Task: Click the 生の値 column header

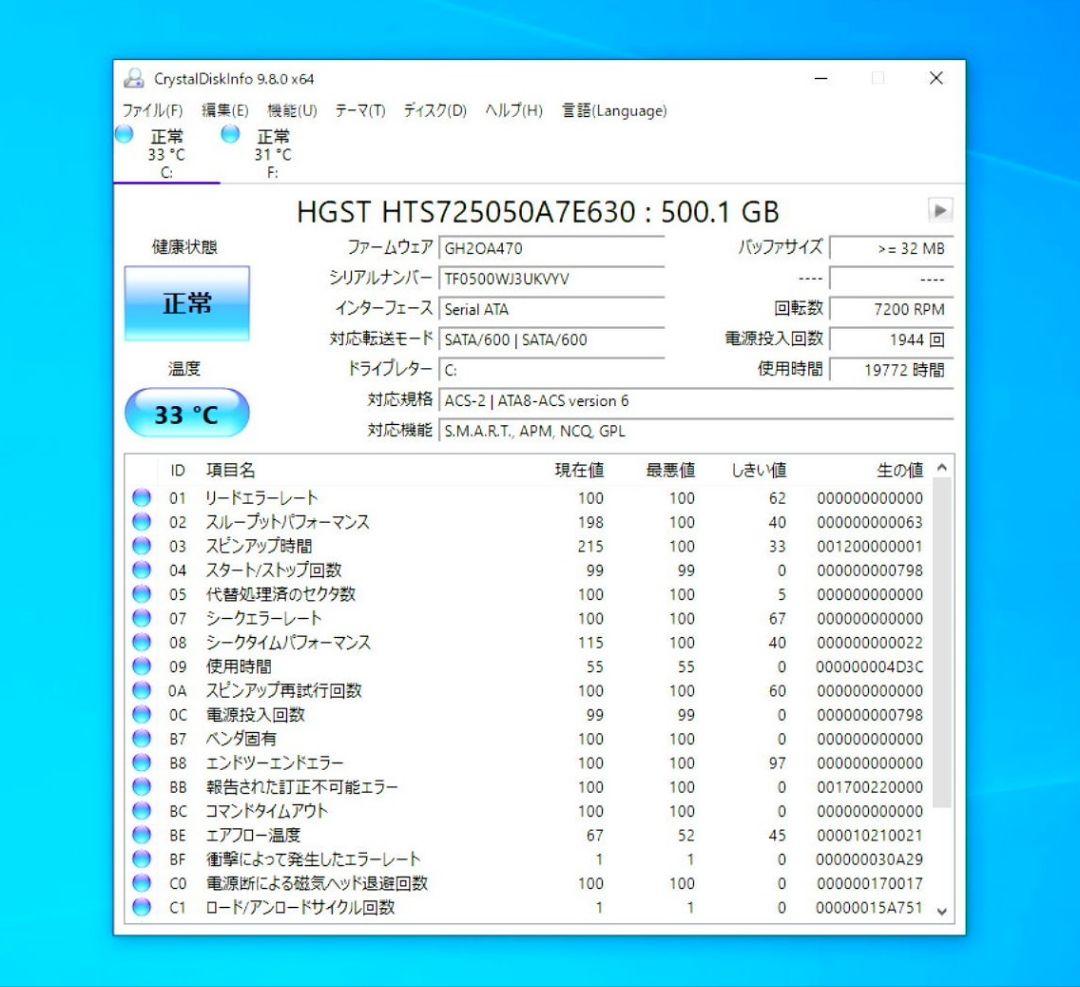Action: point(900,470)
